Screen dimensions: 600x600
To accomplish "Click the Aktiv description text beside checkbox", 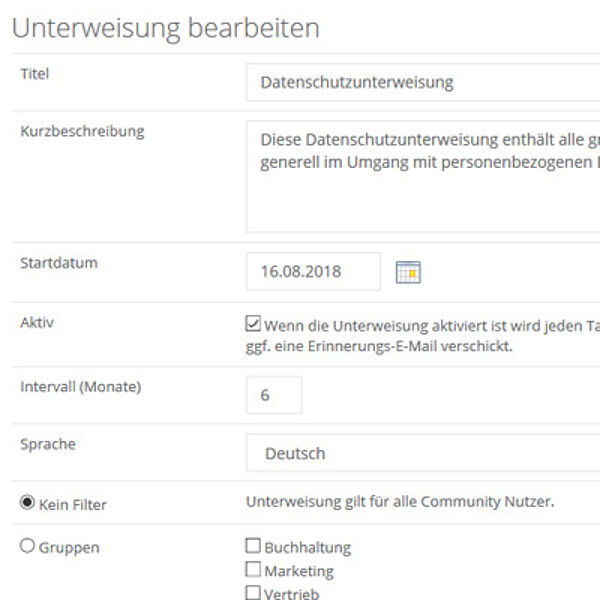I will [422, 336].
